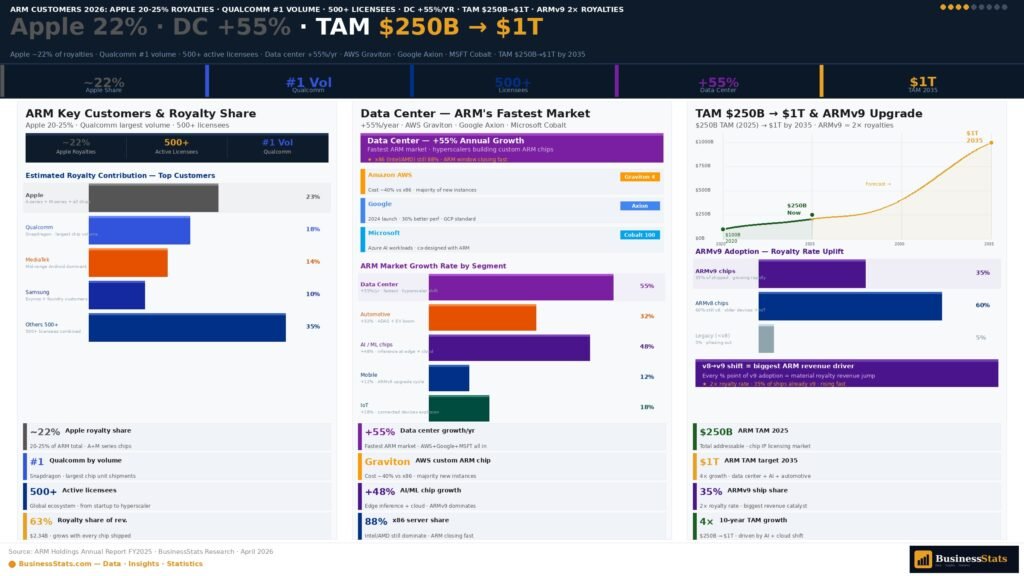Click the orange MediaTek 14% bar
1024x576 pixels.
tap(128, 263)
